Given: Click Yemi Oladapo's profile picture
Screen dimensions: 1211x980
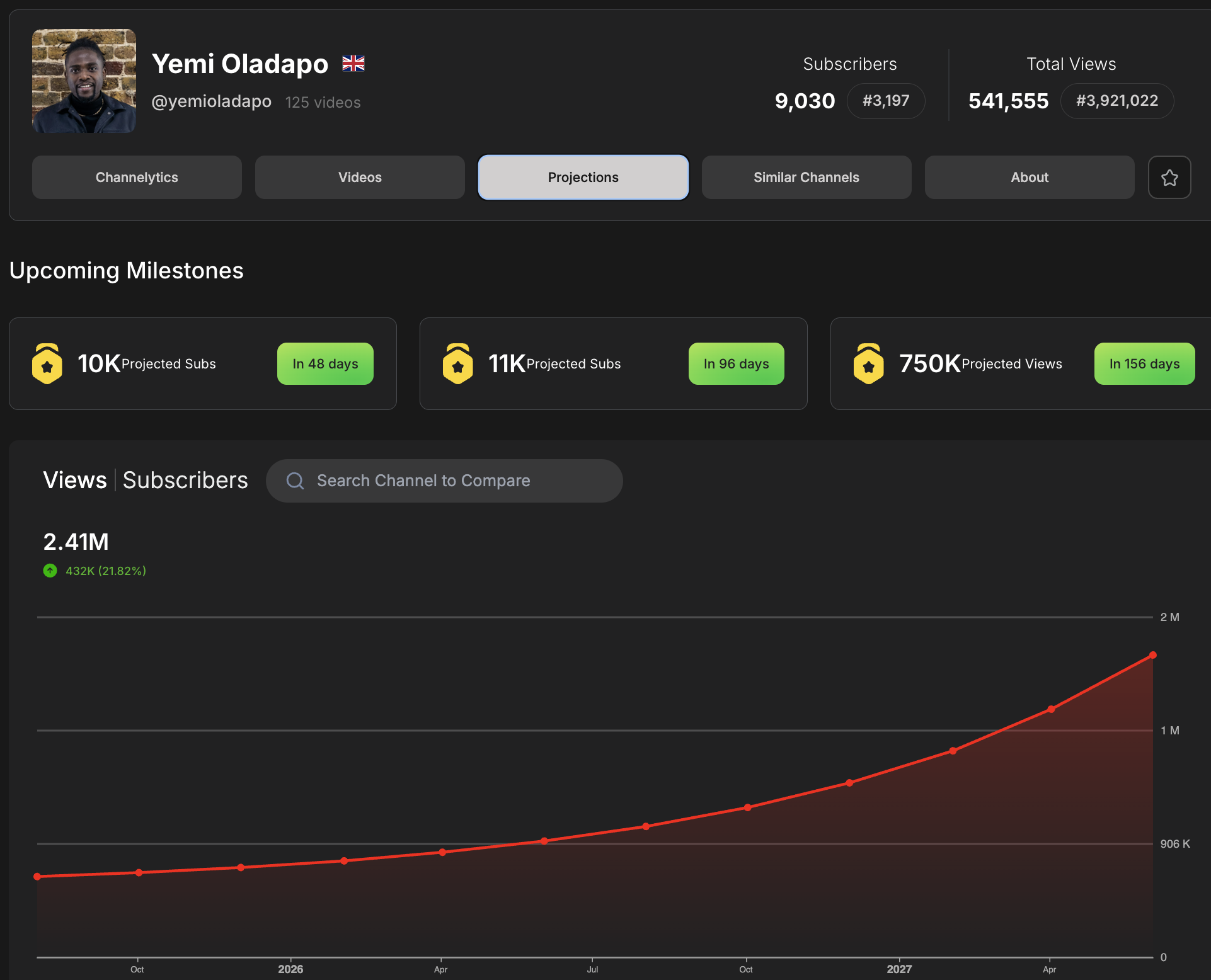Looking at the screenshot, I should [x=84, y=81].
